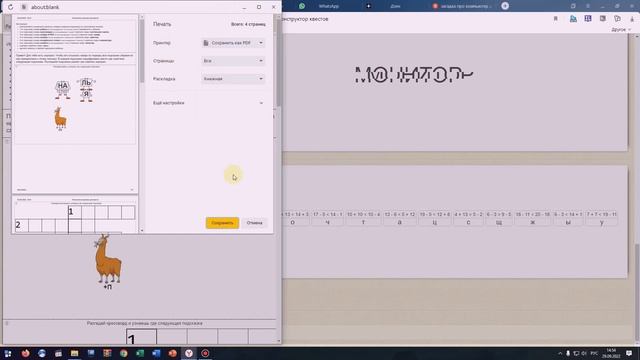Click the extensions icon in browser toolbar

tap(617, 19)
